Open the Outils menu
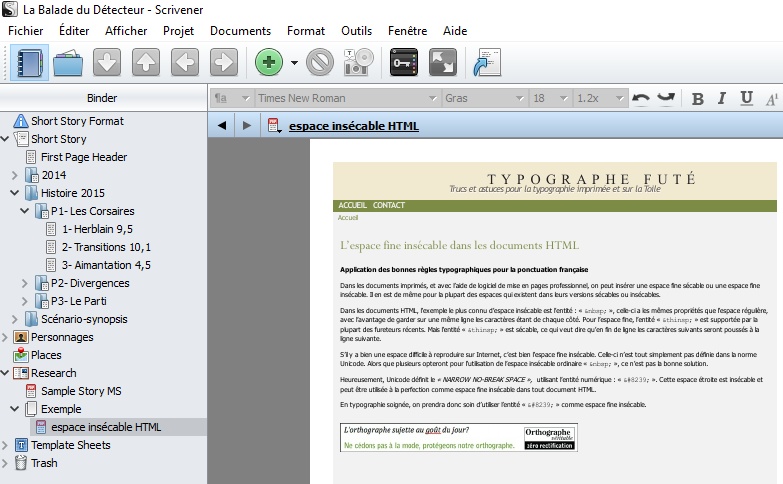The height and width of the screenshot is (484, 783). click(356, 31)
